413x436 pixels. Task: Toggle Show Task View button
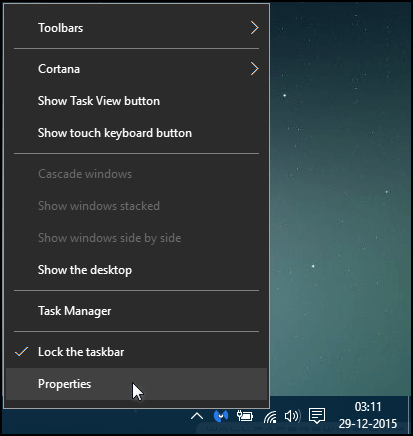(x=136, y=101)
